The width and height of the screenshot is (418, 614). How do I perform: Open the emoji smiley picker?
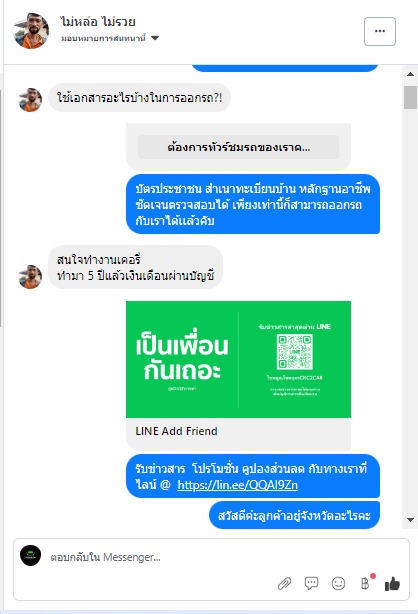(338, 583)
